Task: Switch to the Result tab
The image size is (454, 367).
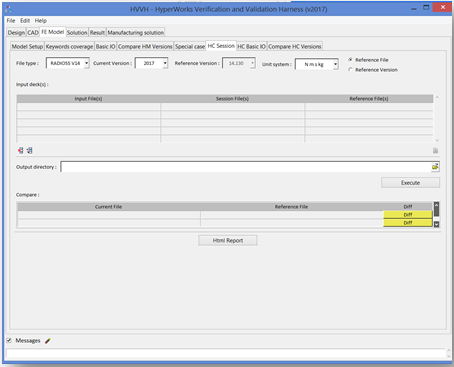Action: [97, 33]
